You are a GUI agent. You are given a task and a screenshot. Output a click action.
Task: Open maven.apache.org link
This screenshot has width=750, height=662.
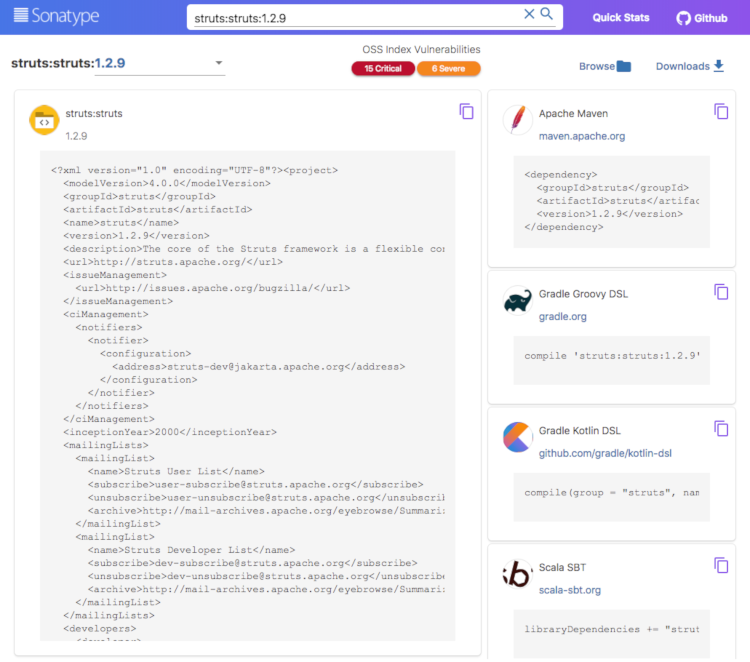(582, 136)
